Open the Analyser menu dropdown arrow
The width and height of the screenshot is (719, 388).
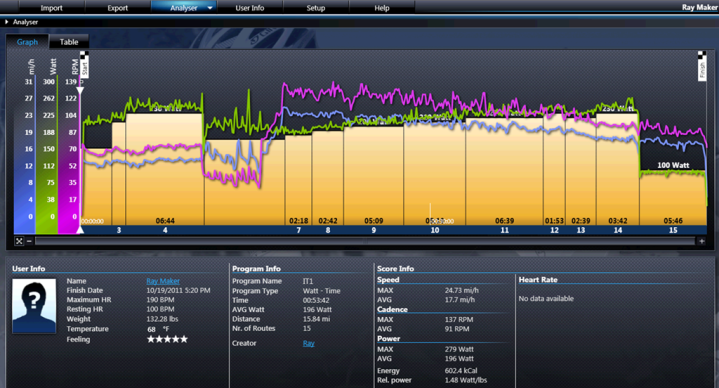pyautogui.click(x=210, y=8)
